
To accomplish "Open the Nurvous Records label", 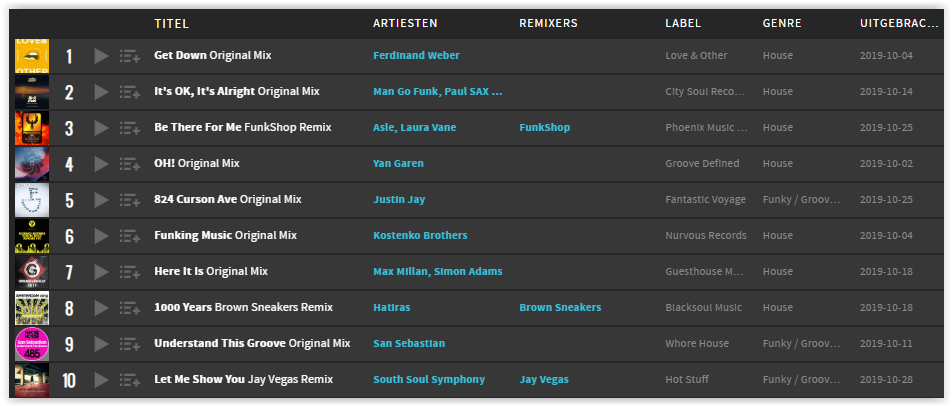I will pyautogui.click(x=706, y=236).
